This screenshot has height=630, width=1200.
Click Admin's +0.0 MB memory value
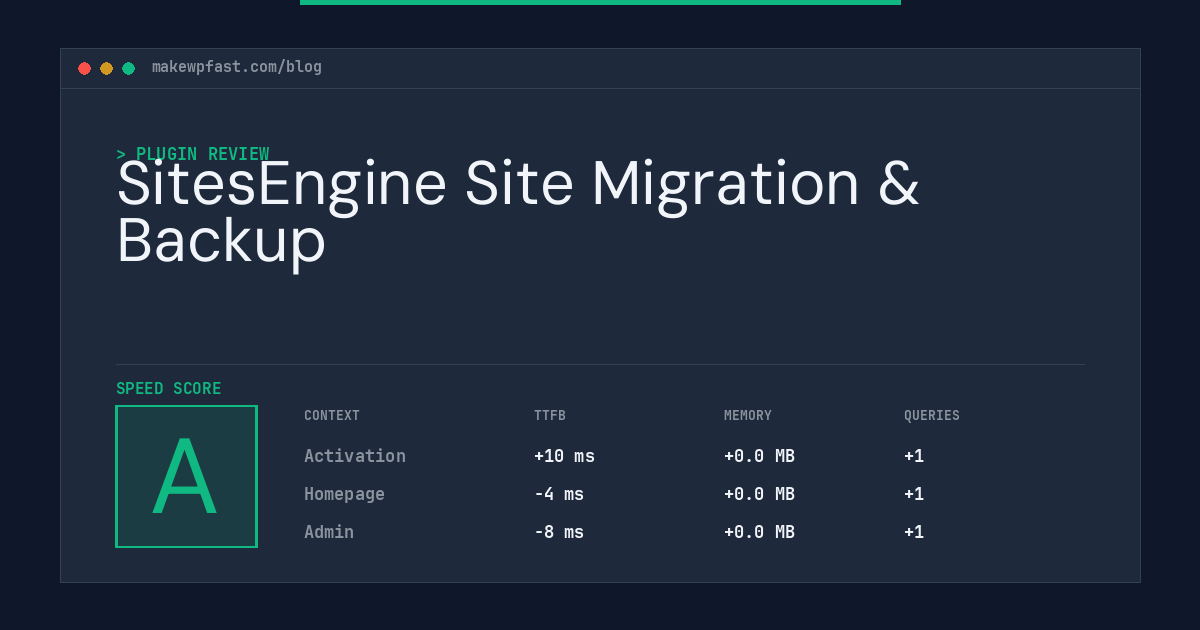tap(759, 532)
